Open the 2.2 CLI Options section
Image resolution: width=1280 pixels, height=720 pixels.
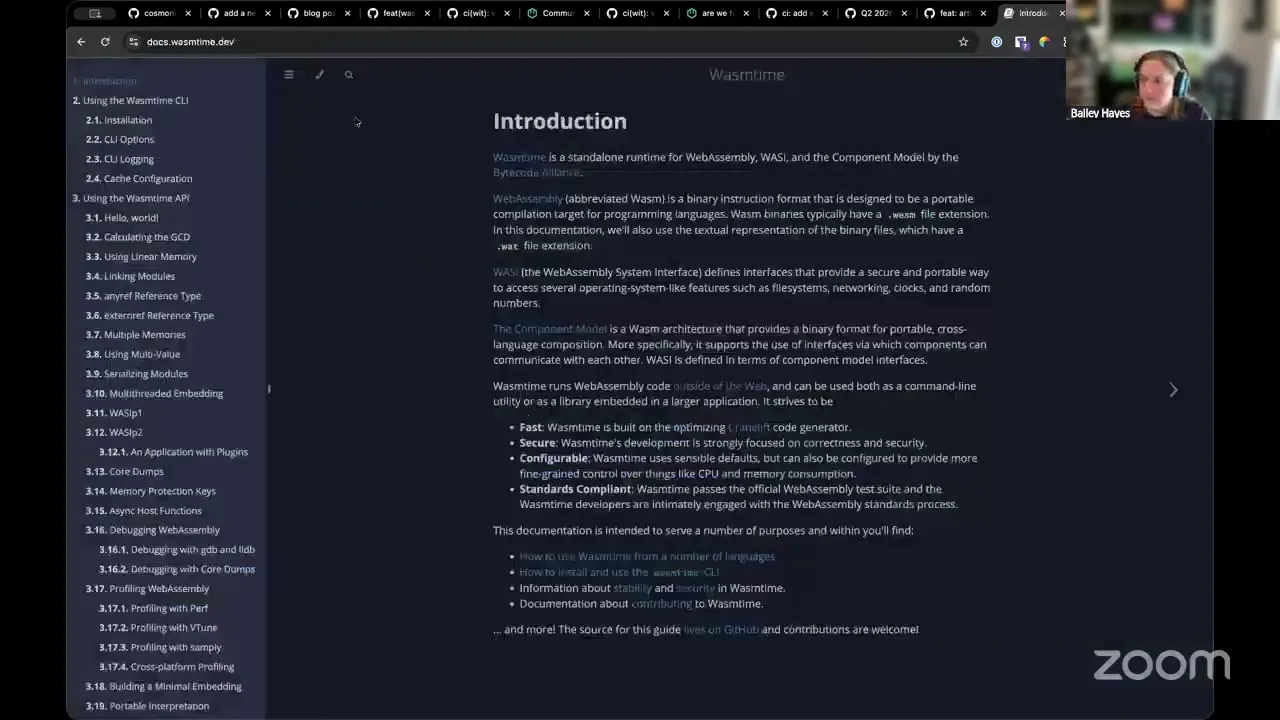(120, 139)
